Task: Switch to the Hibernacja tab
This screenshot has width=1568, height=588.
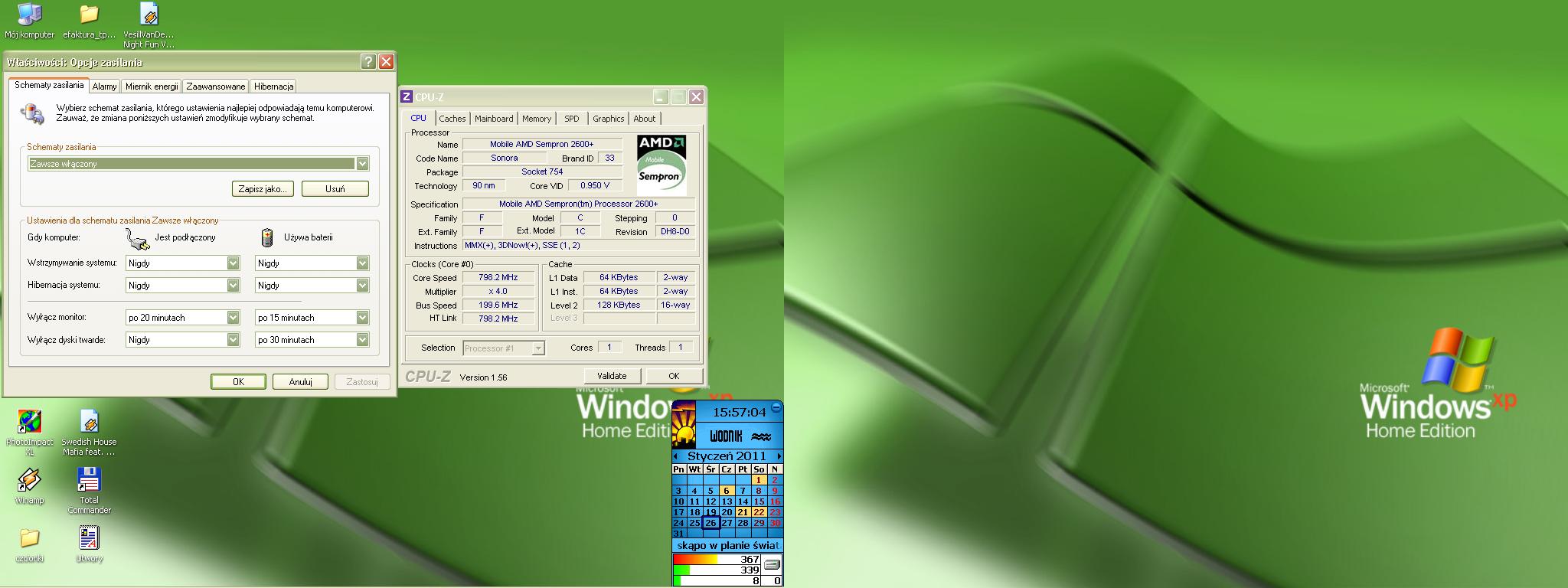Action: 273,87
